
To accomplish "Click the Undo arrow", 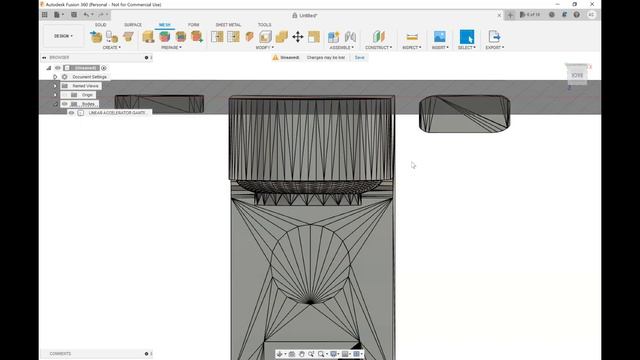I will coord(87,15).
